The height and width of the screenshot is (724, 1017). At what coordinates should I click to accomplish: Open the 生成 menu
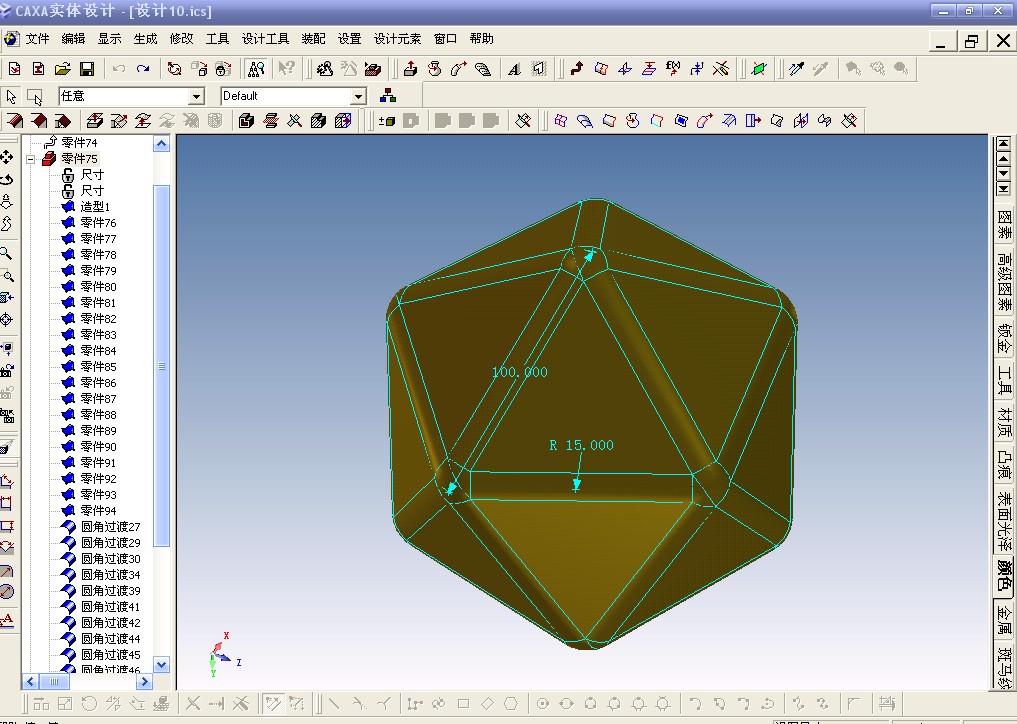(x=145, y=39)
